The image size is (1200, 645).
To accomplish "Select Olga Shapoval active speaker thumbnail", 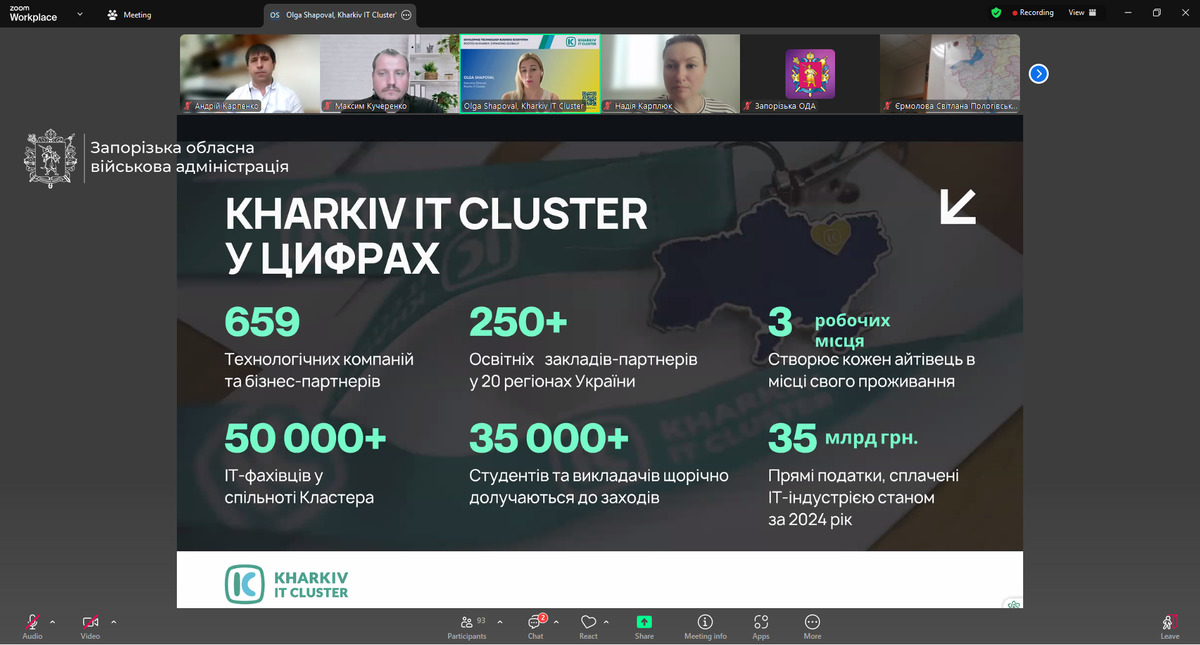I will (530, 73).
